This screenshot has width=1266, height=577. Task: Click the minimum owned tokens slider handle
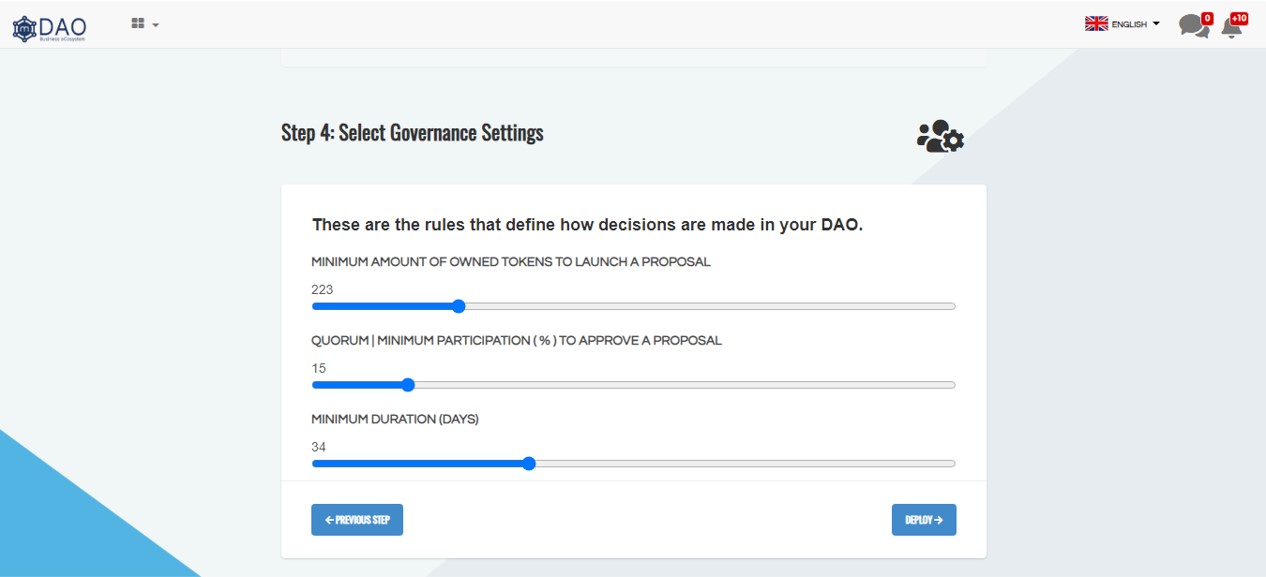[x=458, y=306]
